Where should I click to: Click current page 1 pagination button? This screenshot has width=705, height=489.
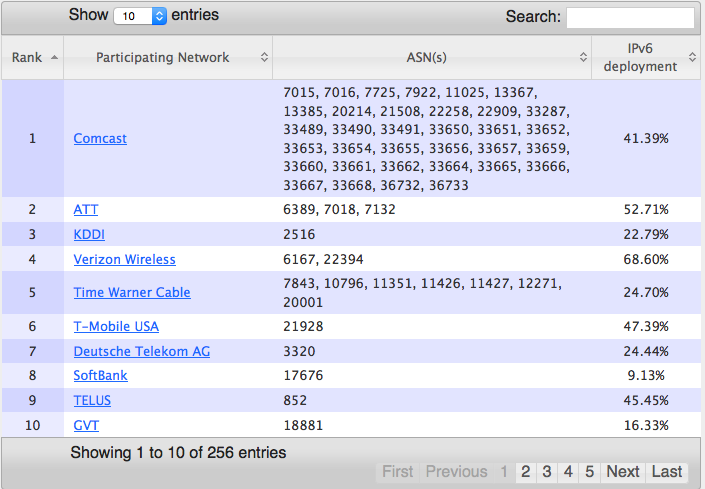pyautogui.click(x=504, y=472)
